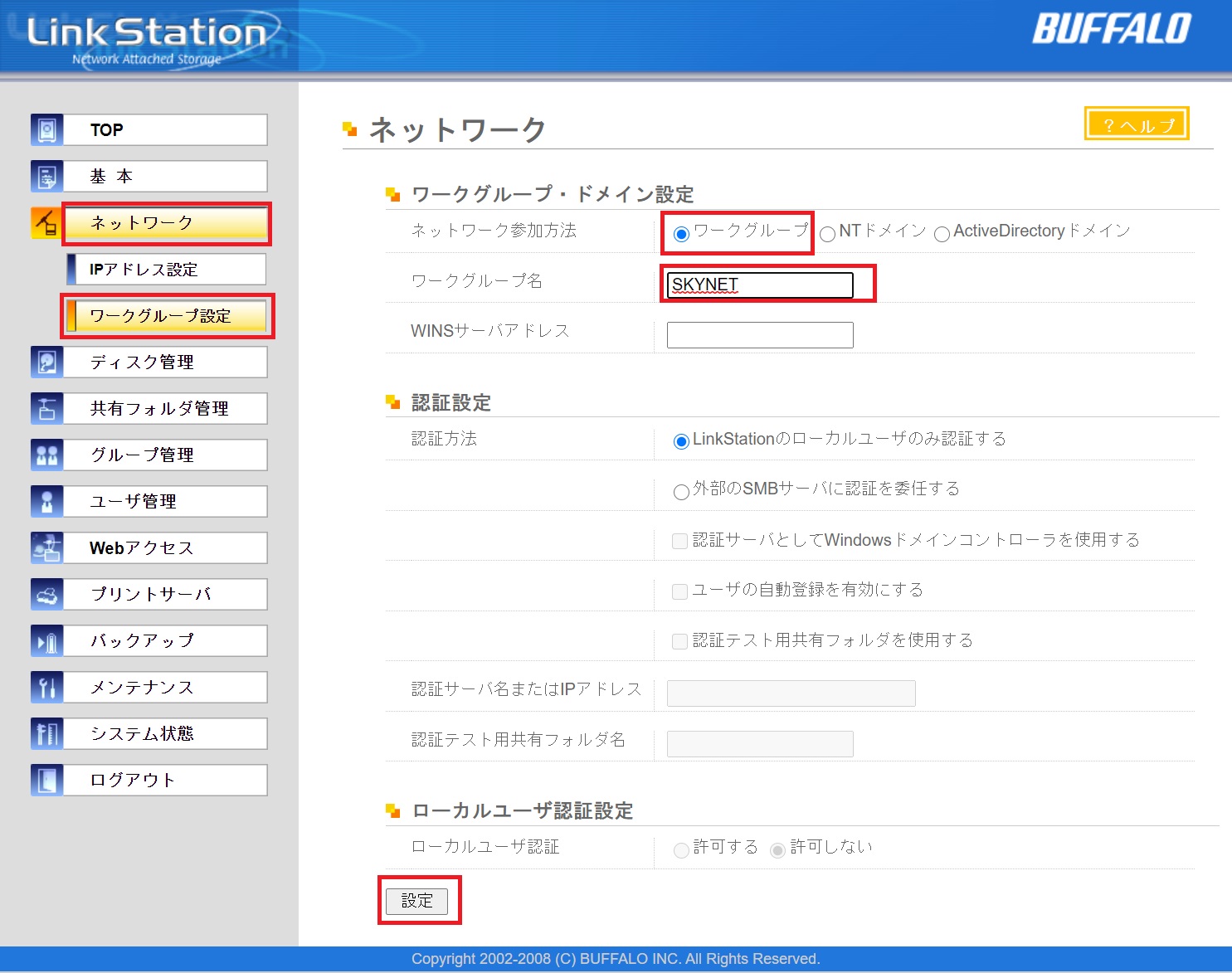Image resolution: width=1232 pixels, height=973 pixels.
Task: Click the 認証方法 label
Action: 444,438
